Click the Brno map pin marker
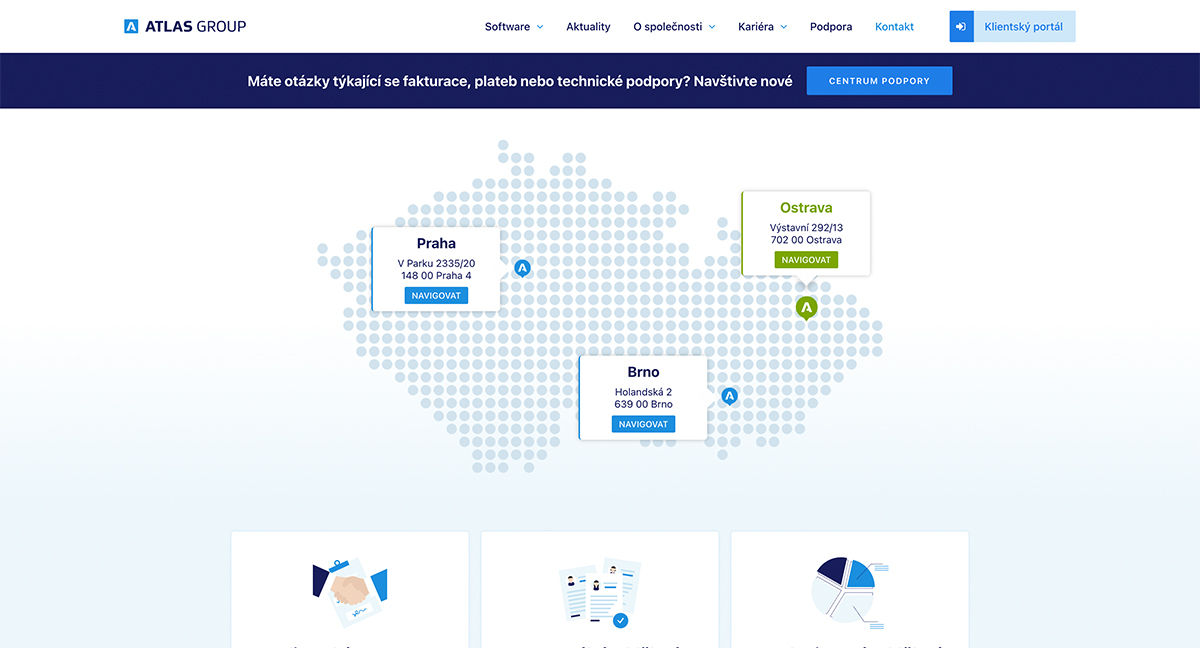Image resolution: width=1200 pixels, height=648 pixels. [729, 396]
